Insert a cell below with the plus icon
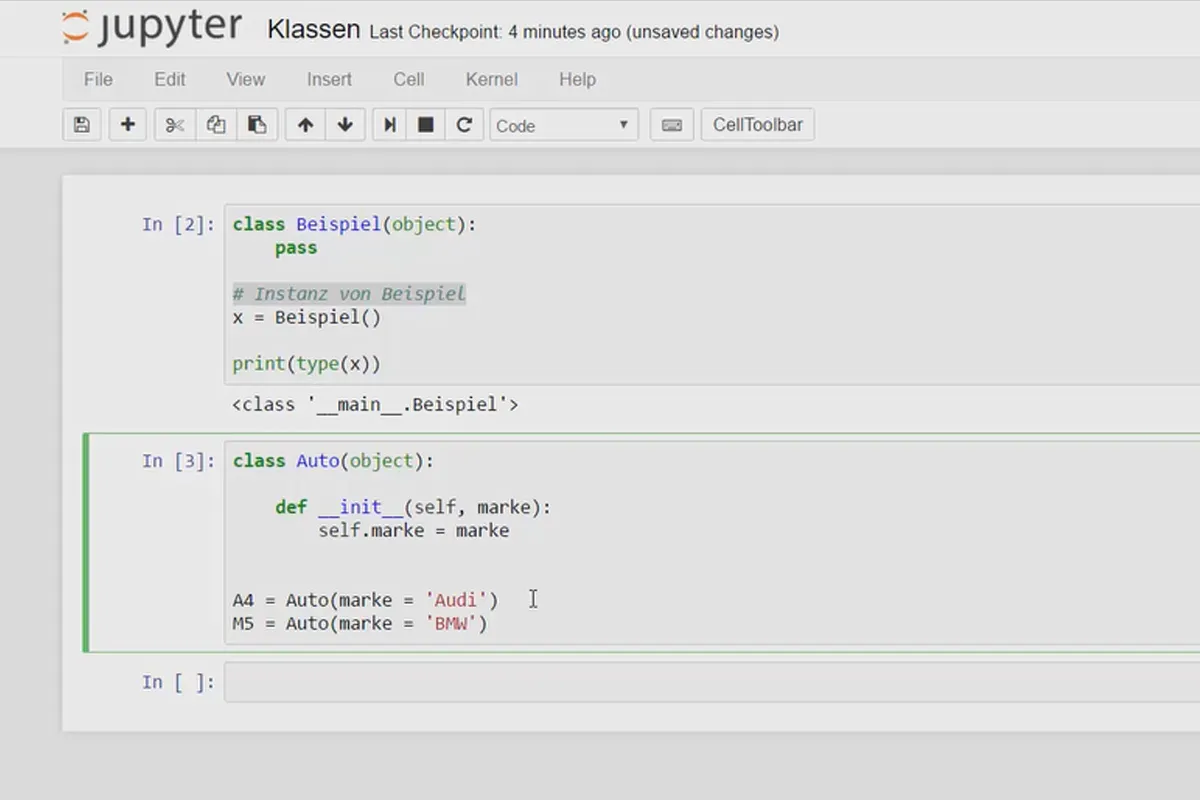Viewport: 1200px width, 800px height. [x=127, y=125]
